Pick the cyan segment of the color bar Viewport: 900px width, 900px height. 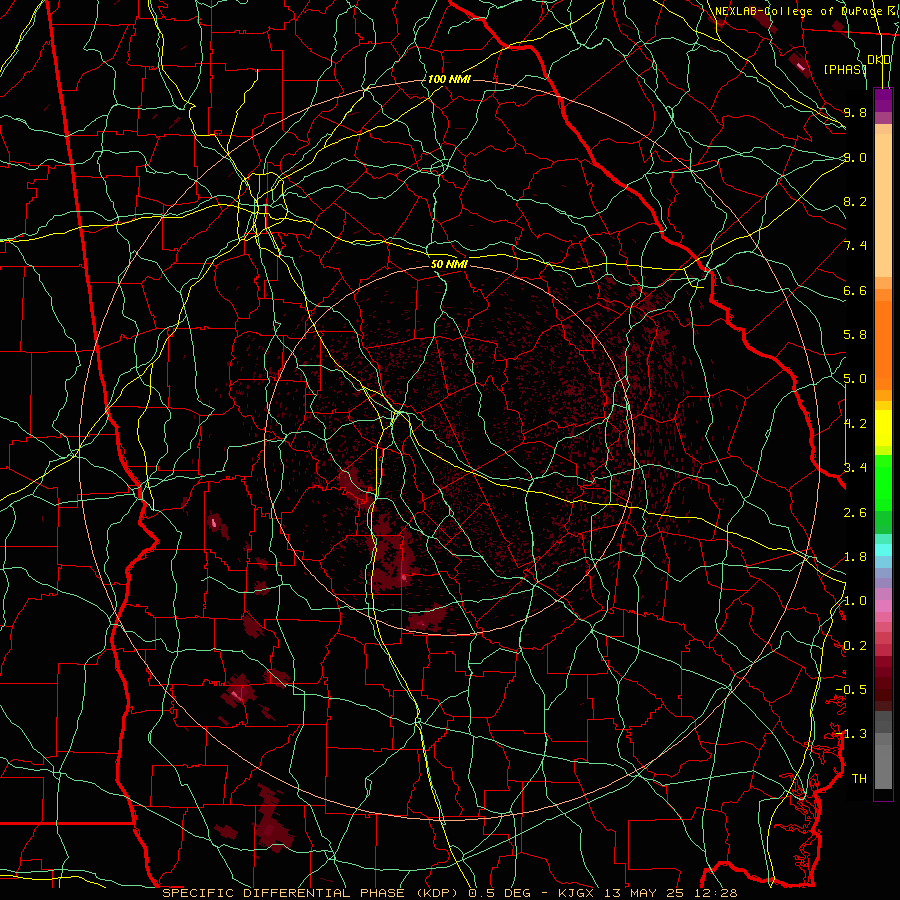(883, 550)
